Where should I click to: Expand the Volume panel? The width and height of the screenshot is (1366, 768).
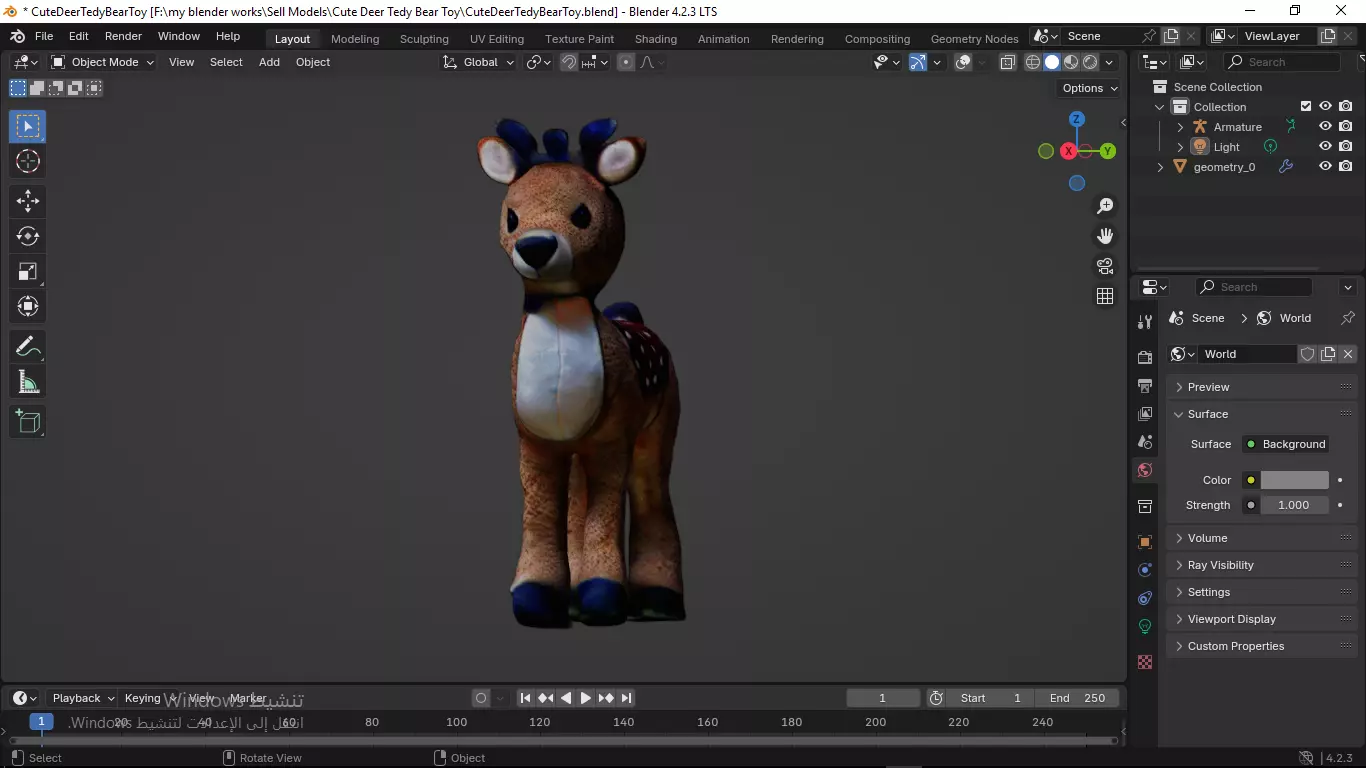point(1261,538)
